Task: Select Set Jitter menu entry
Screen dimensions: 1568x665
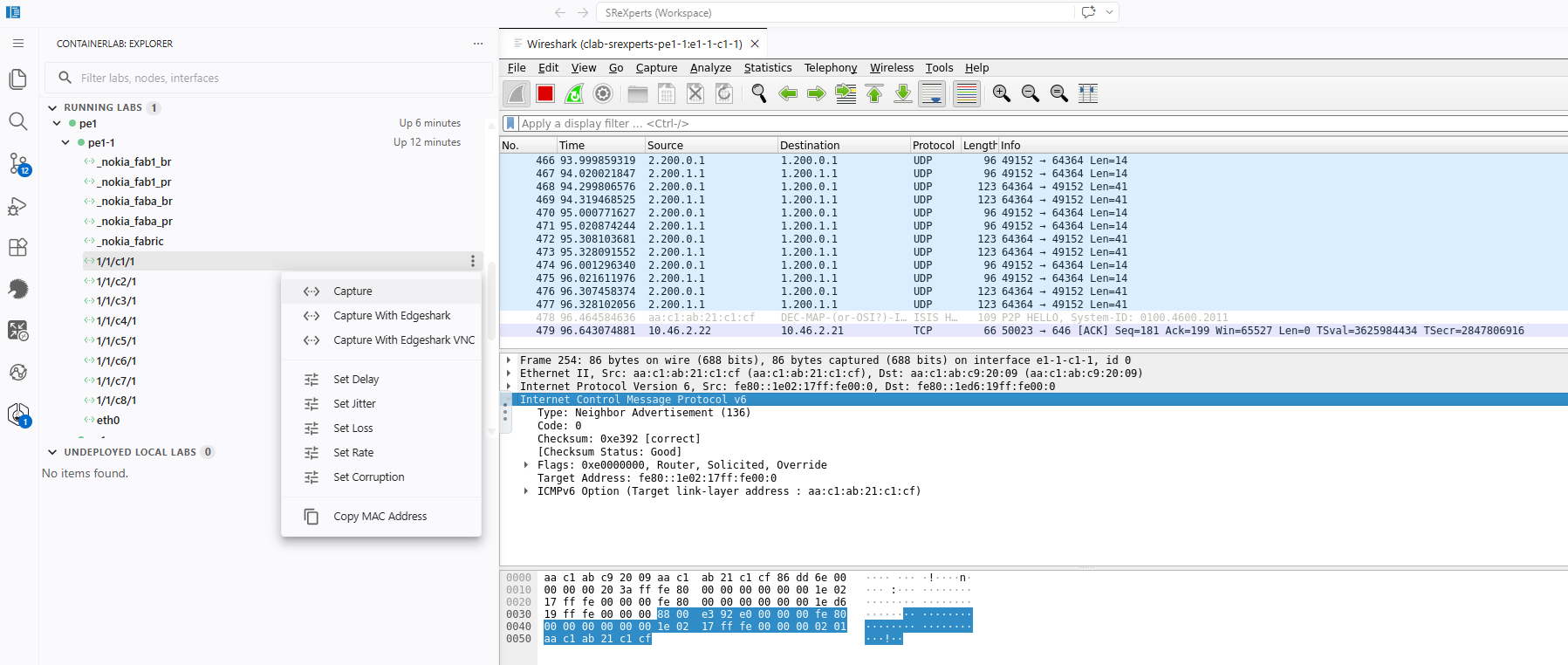Action: pyautogui.click(x=381, y=404)
